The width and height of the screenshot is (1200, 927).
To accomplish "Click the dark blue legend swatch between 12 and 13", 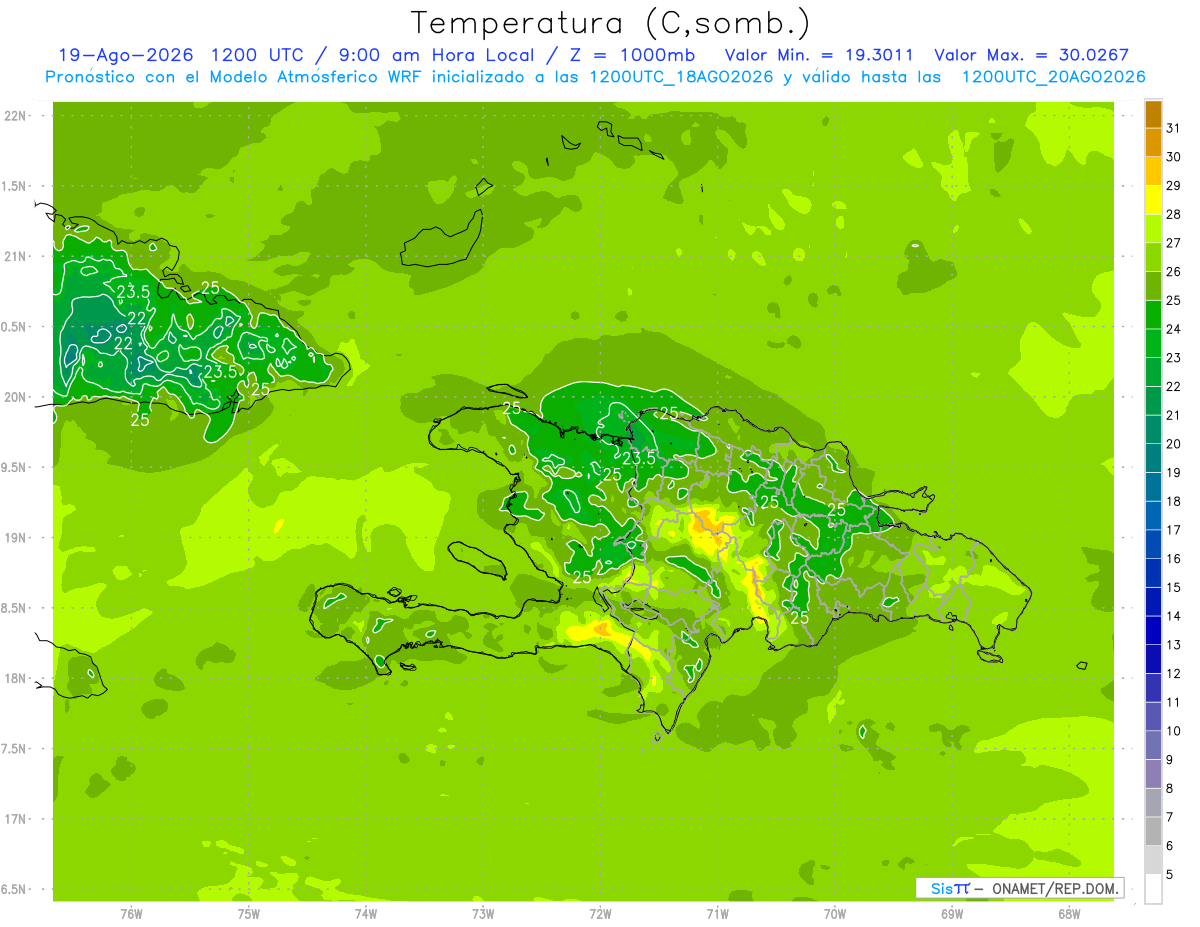I will tap(1153, 660).
